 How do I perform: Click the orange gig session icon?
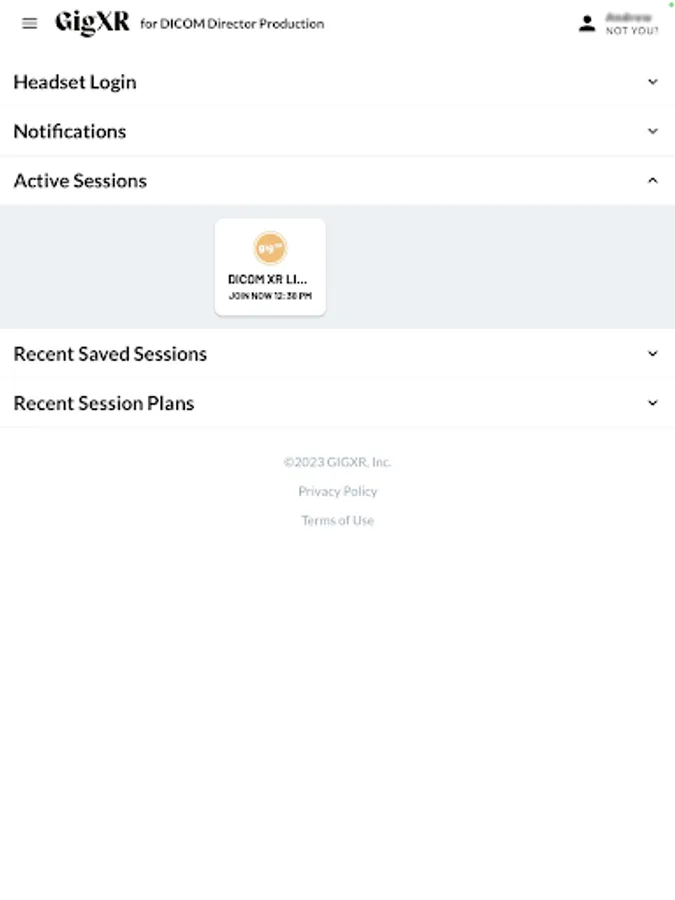[x=270, y=248]
